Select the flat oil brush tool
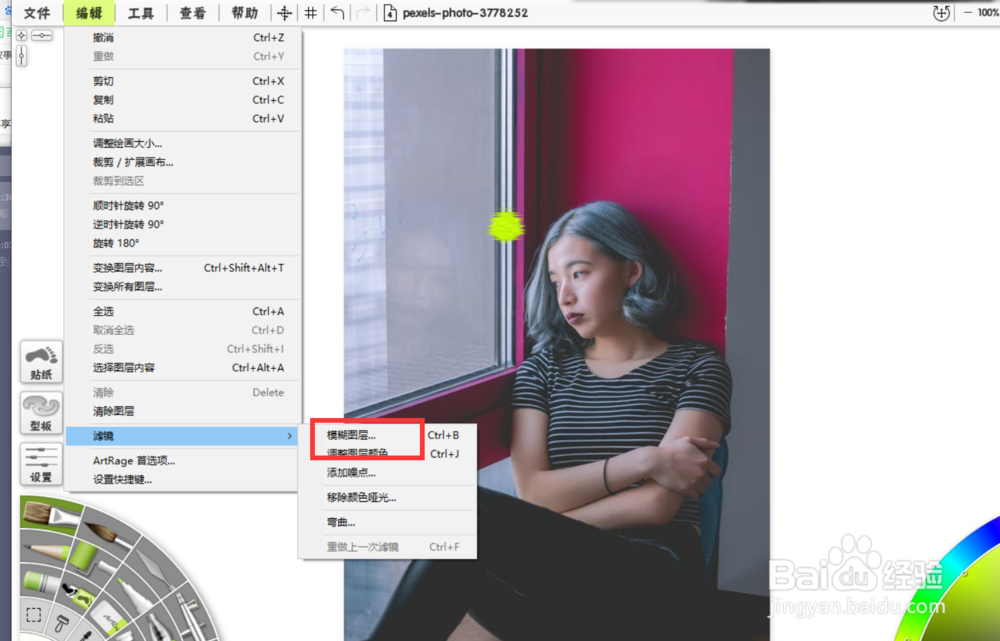 [x=49, y=513]
